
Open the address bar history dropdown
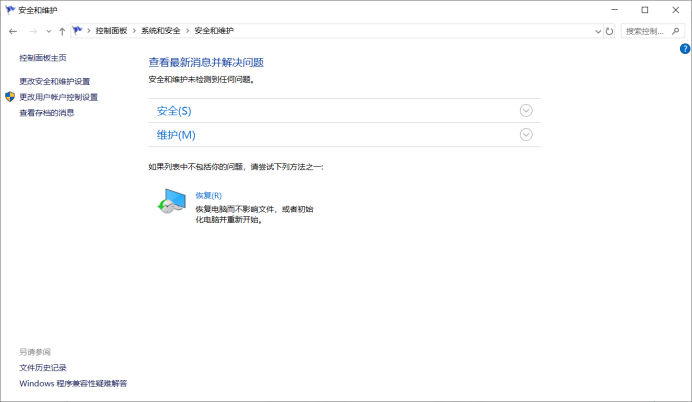pos(597,31)
